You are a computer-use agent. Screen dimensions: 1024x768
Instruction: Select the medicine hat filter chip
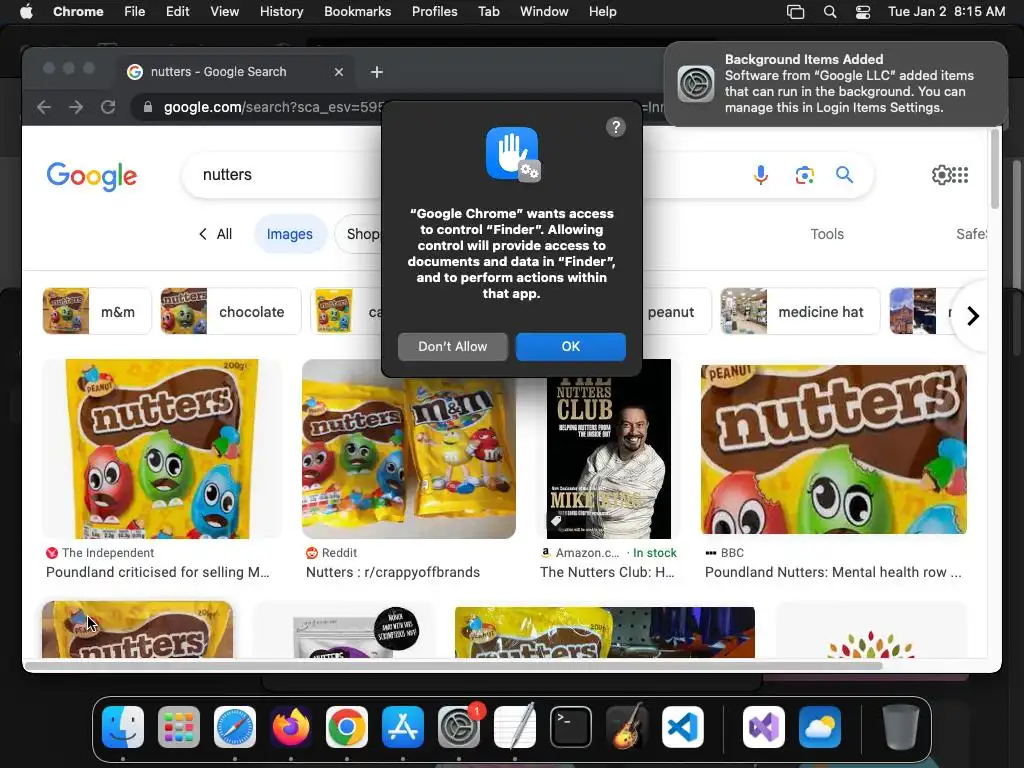800,312
